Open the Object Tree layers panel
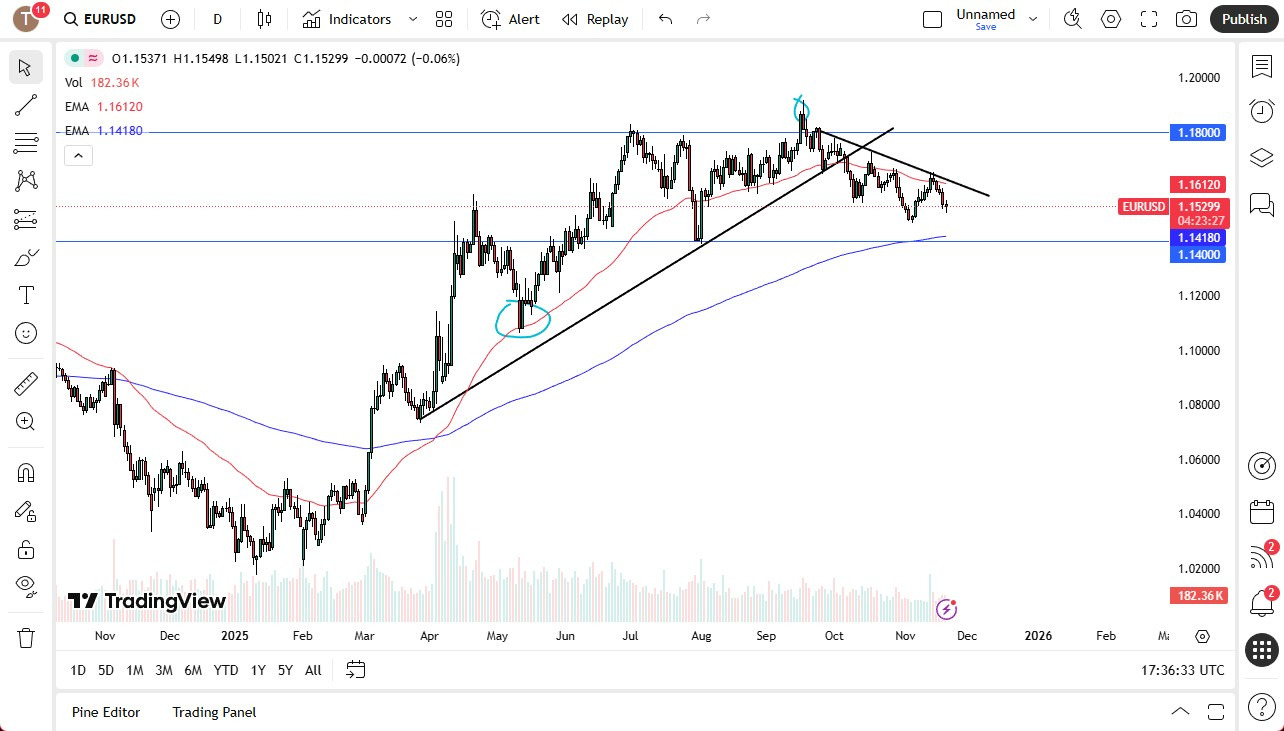 (x=1261, y=157)
